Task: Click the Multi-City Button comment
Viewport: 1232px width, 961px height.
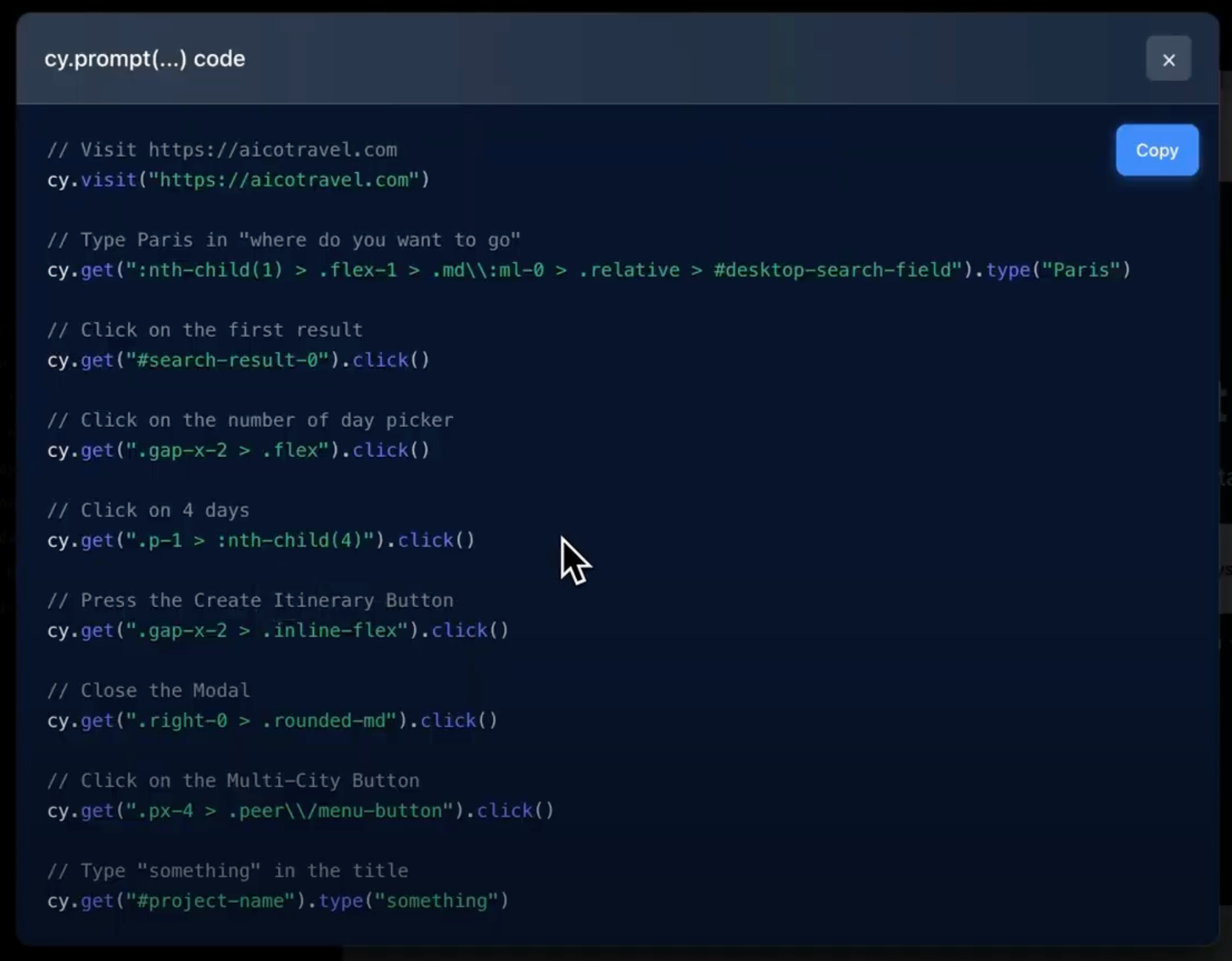Action: pos(234,780)
